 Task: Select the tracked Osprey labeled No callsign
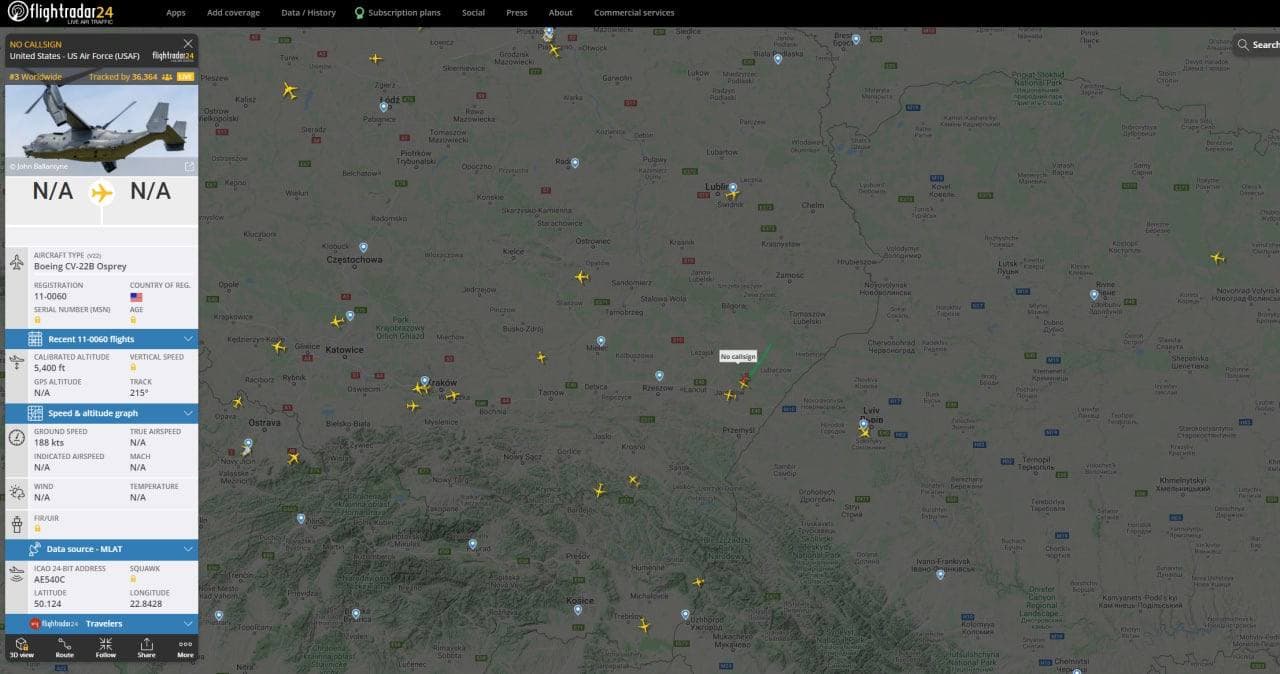click(x=745, y=379)
